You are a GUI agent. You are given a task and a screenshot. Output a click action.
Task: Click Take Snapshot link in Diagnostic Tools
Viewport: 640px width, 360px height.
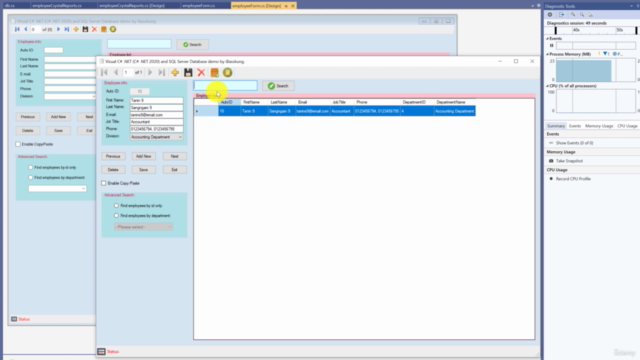[569, 161]
